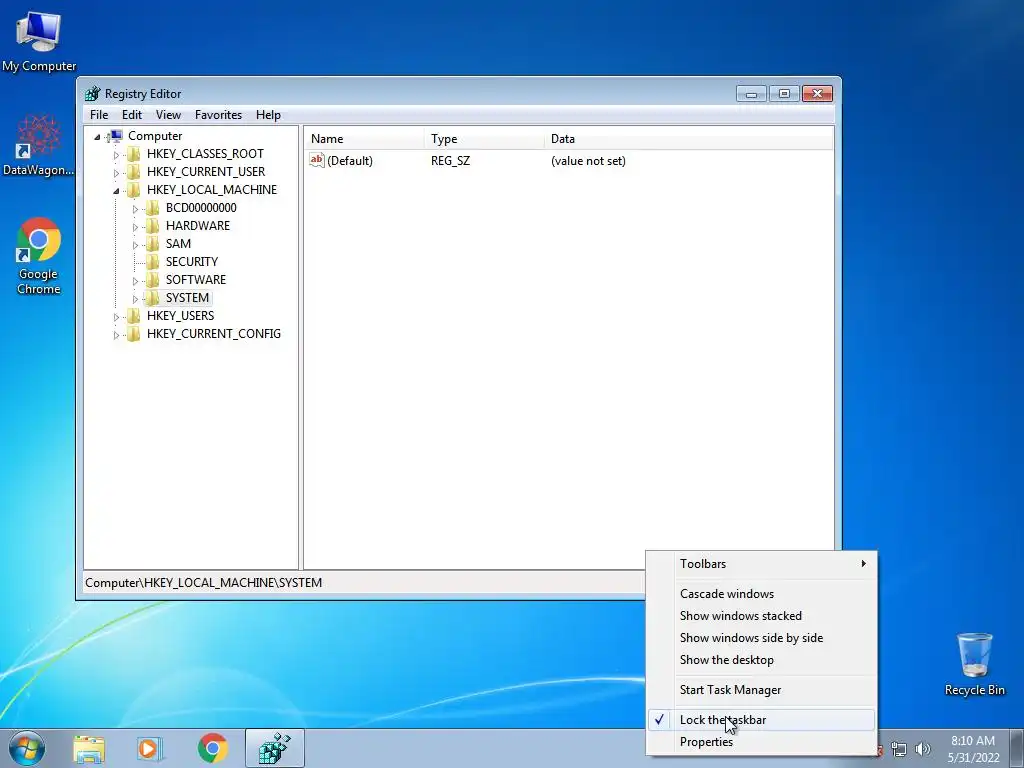Toggle the Lock the taskbar option
The image size is (1024, 768).
pos(761,720)
